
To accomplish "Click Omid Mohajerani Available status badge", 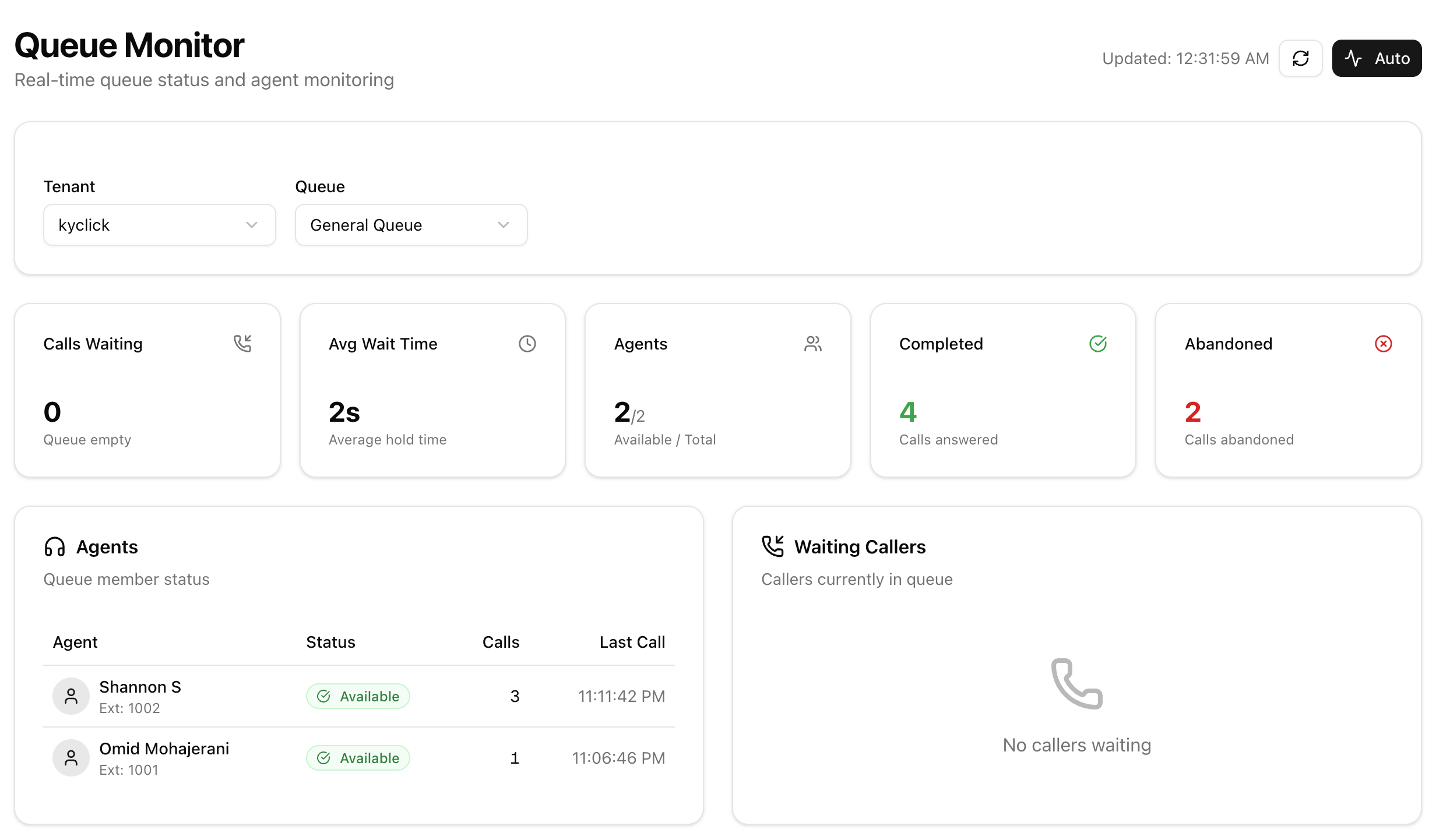I will pos(358,758).
